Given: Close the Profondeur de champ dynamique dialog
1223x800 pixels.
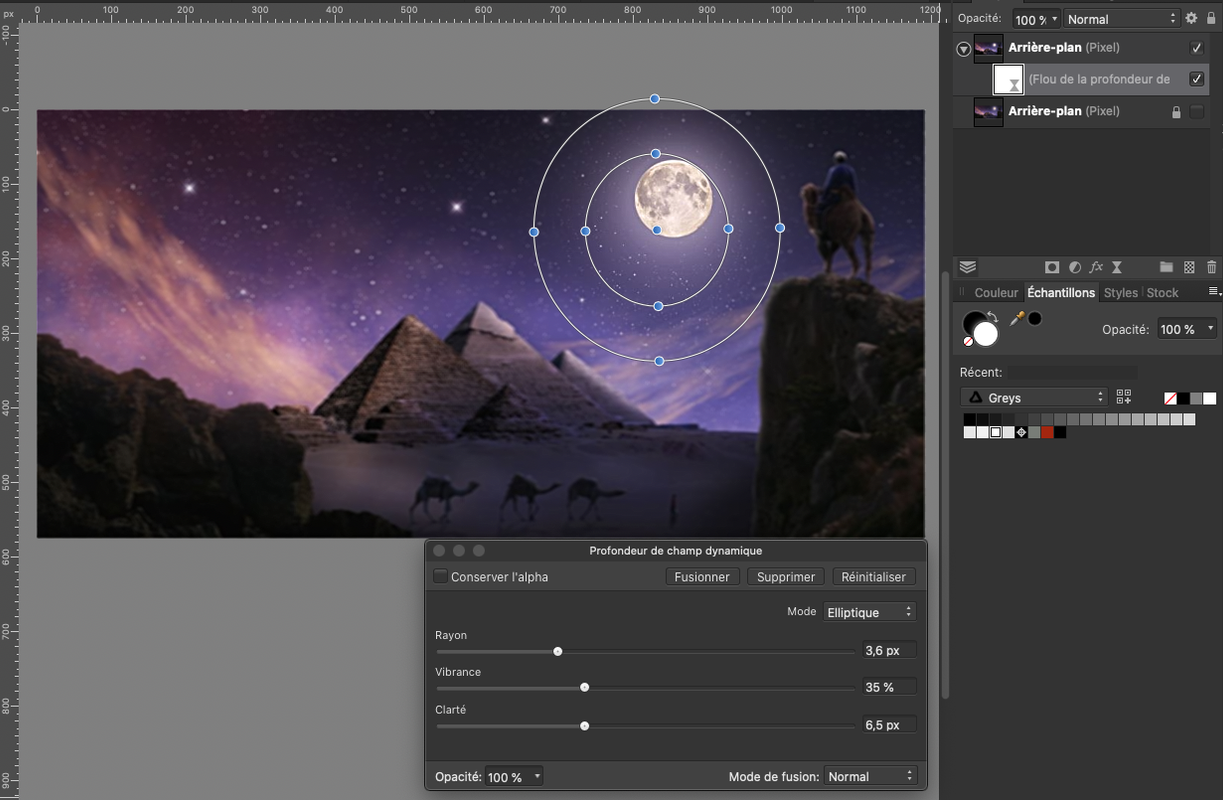Looking at the screenshot, I should [x=439, y=551].
